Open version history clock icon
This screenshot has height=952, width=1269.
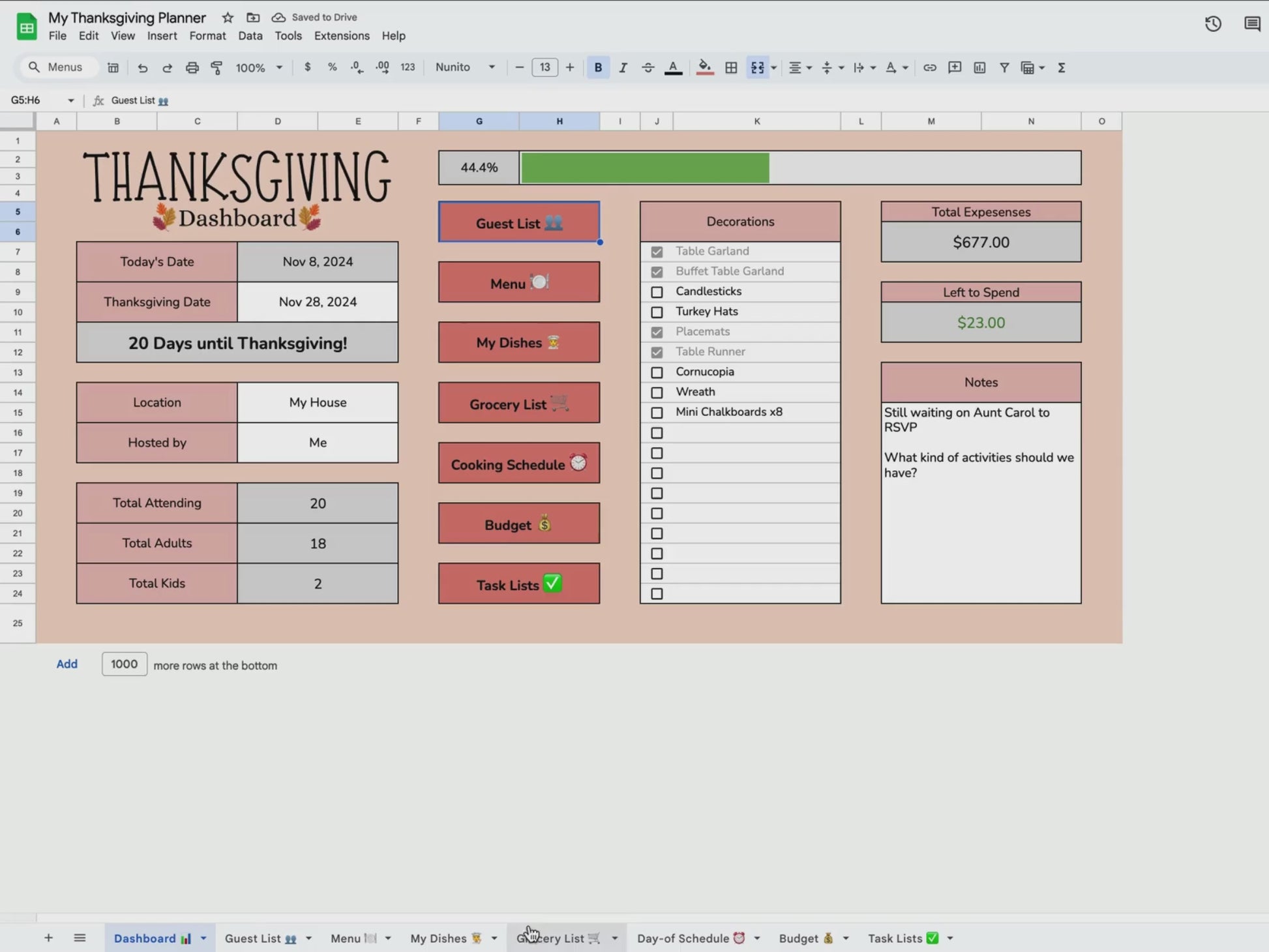(x=1212, y=25)
